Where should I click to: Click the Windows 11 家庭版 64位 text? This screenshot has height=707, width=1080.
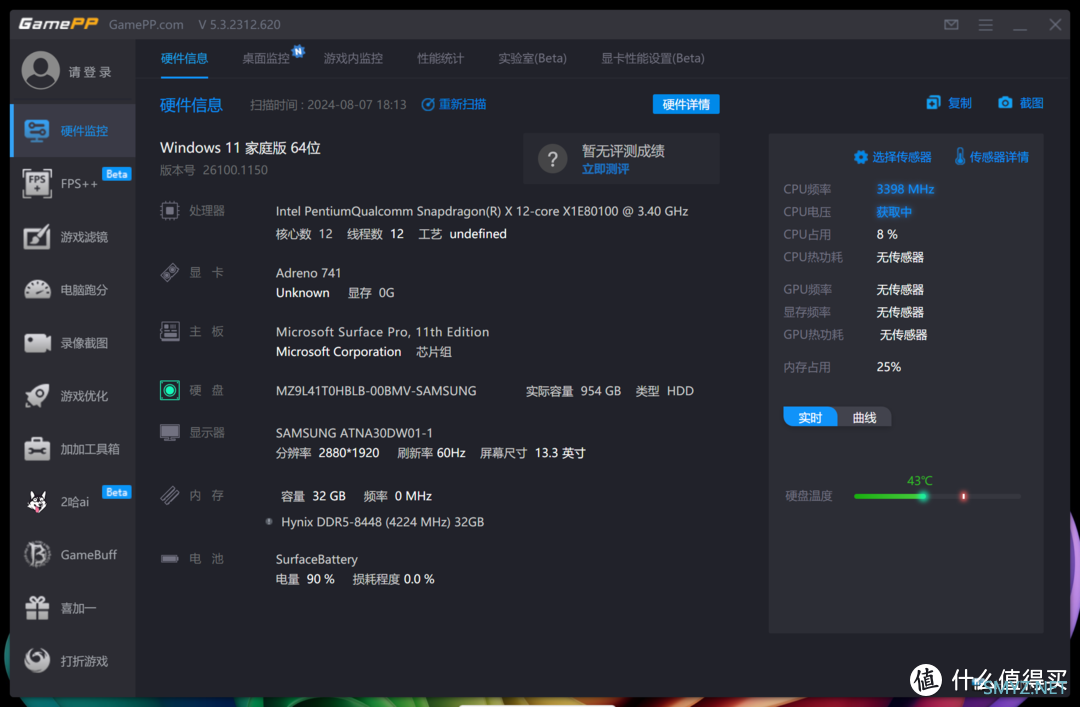click(x=240, y=147)
